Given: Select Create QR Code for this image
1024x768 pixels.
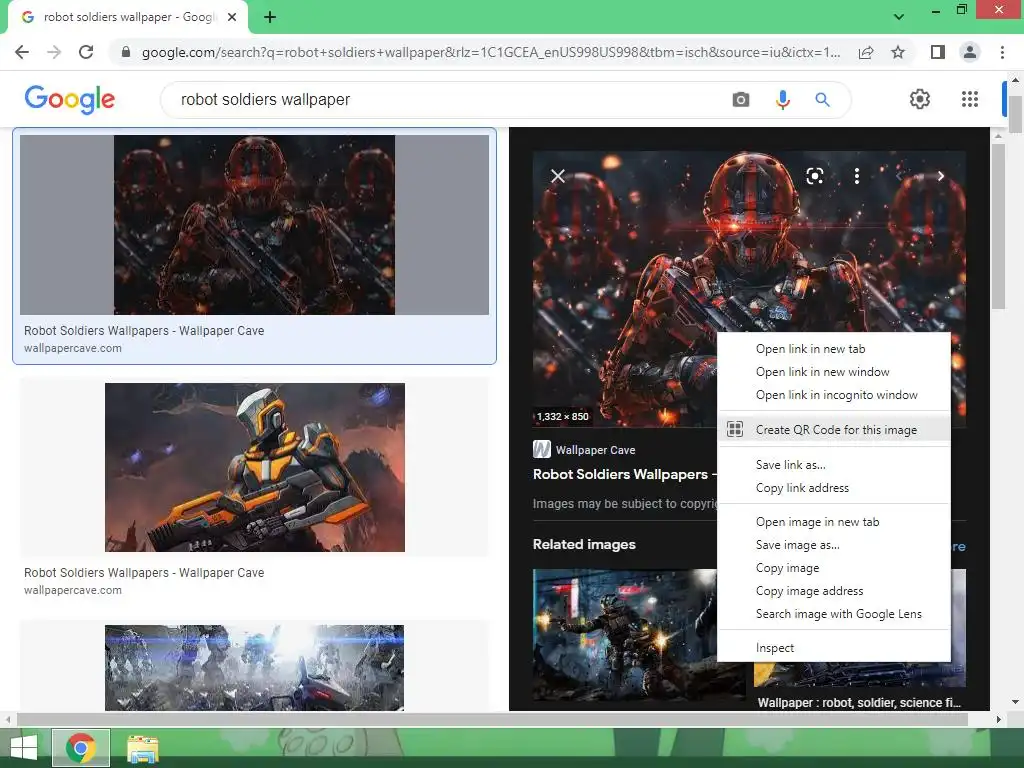Looking at the screenshot, I should (x=835, y=430).
